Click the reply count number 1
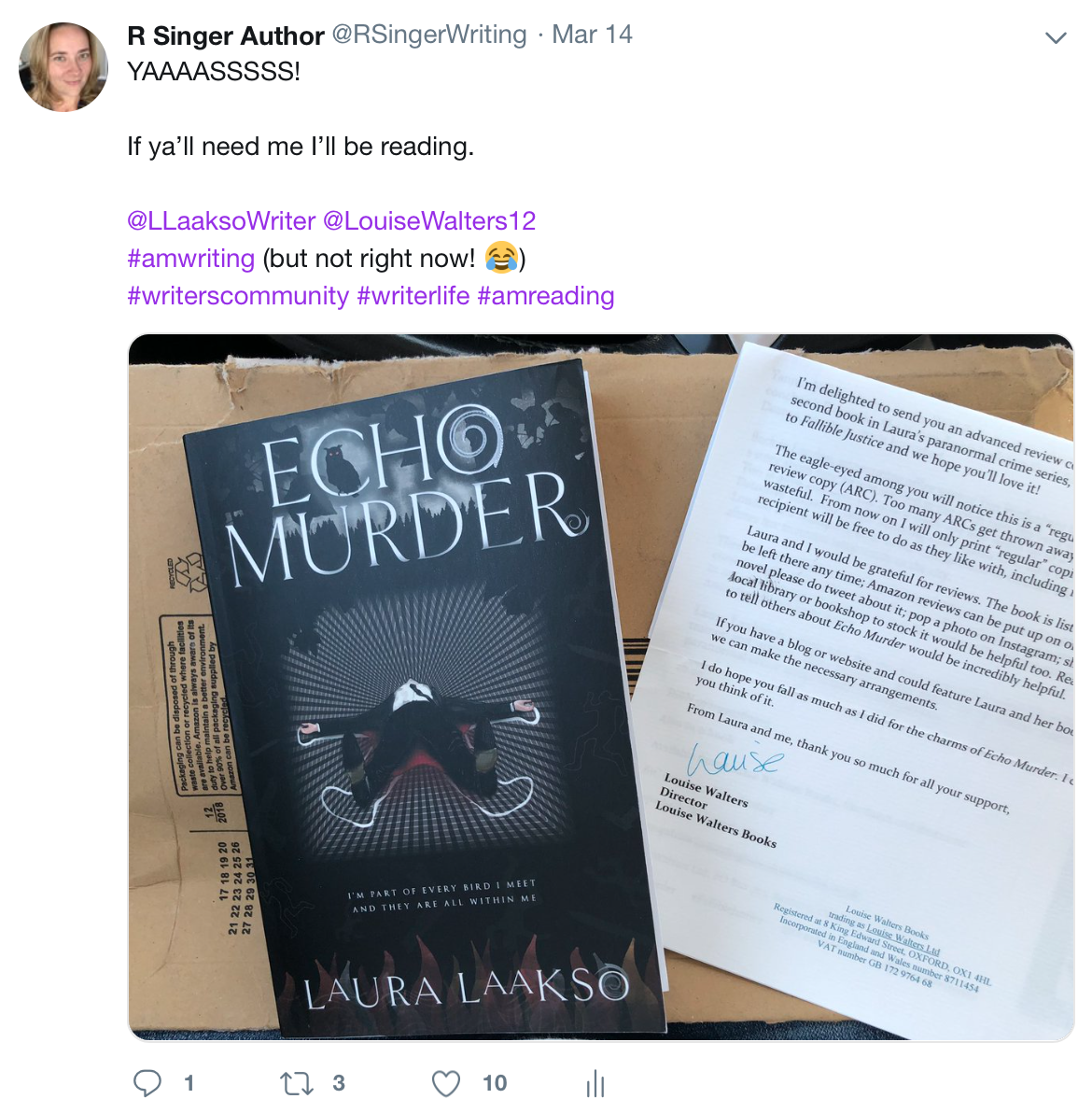The image size is (1092, 1113). point(189,1083)
